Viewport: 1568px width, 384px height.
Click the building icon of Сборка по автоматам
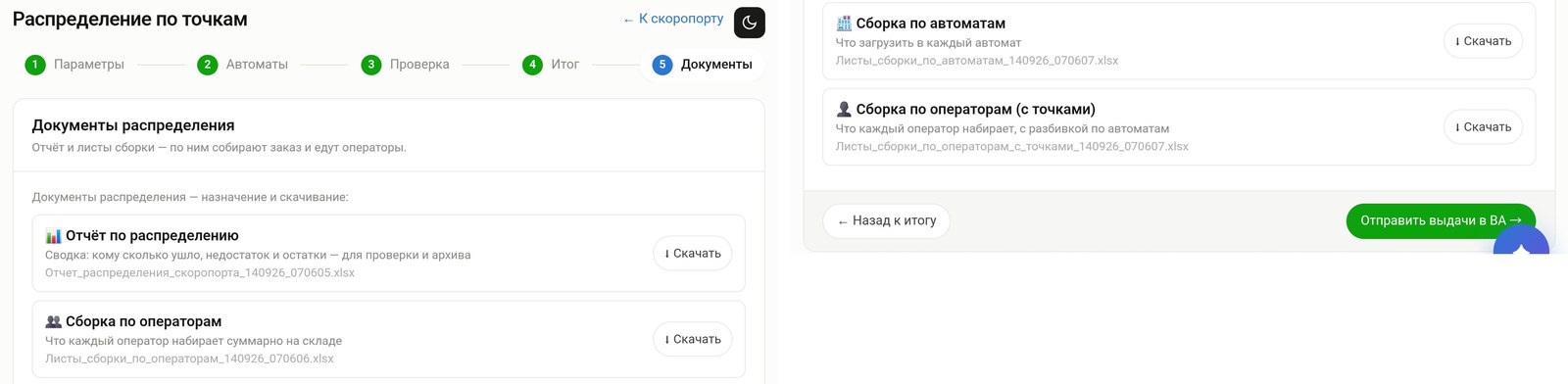(844, 24)
